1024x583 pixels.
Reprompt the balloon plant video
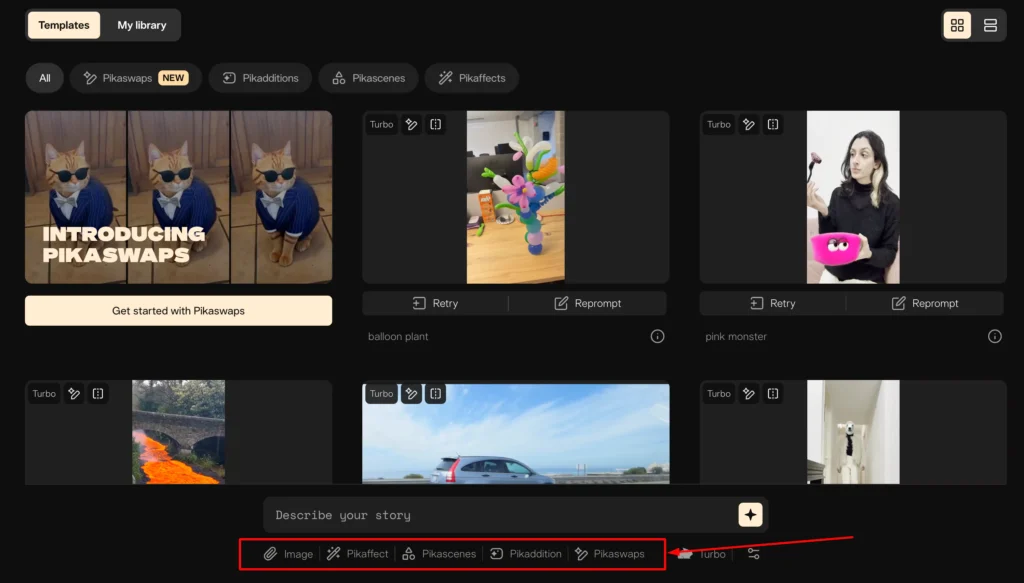tap(588, 303)
